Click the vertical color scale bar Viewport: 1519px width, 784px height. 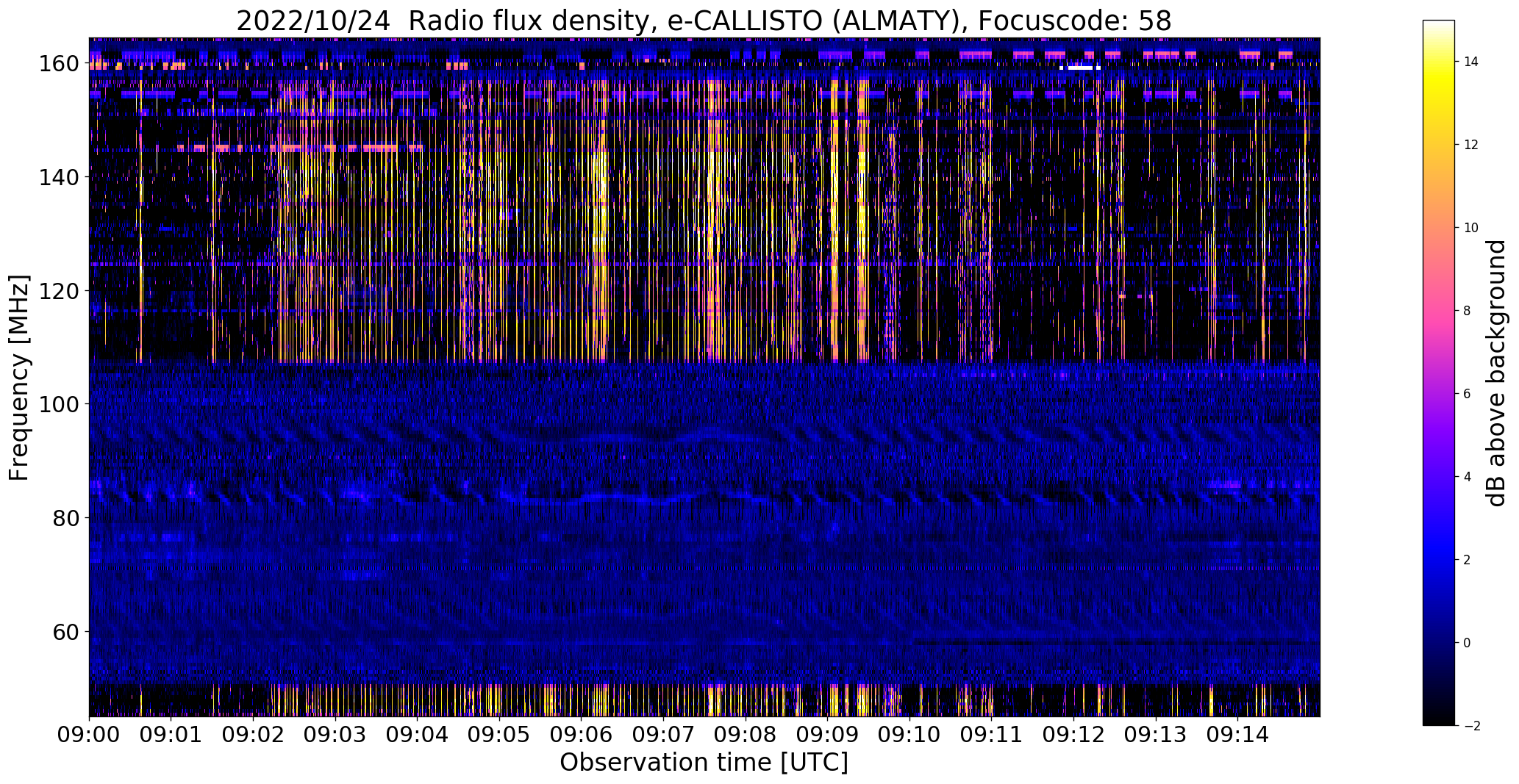[1439, 373]
